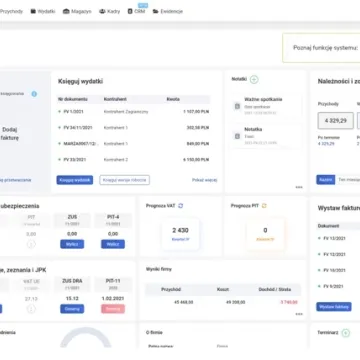Click the CRM clipboard icon

tap(130, 11)
